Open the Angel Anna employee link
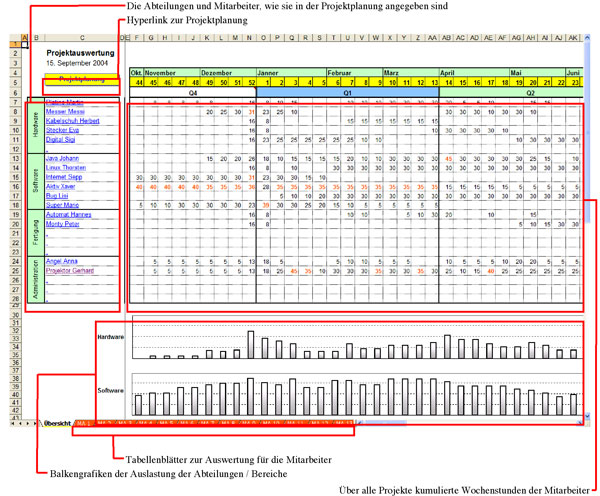The width and height of the screenshot is (600, 496). tap(62, 261)
